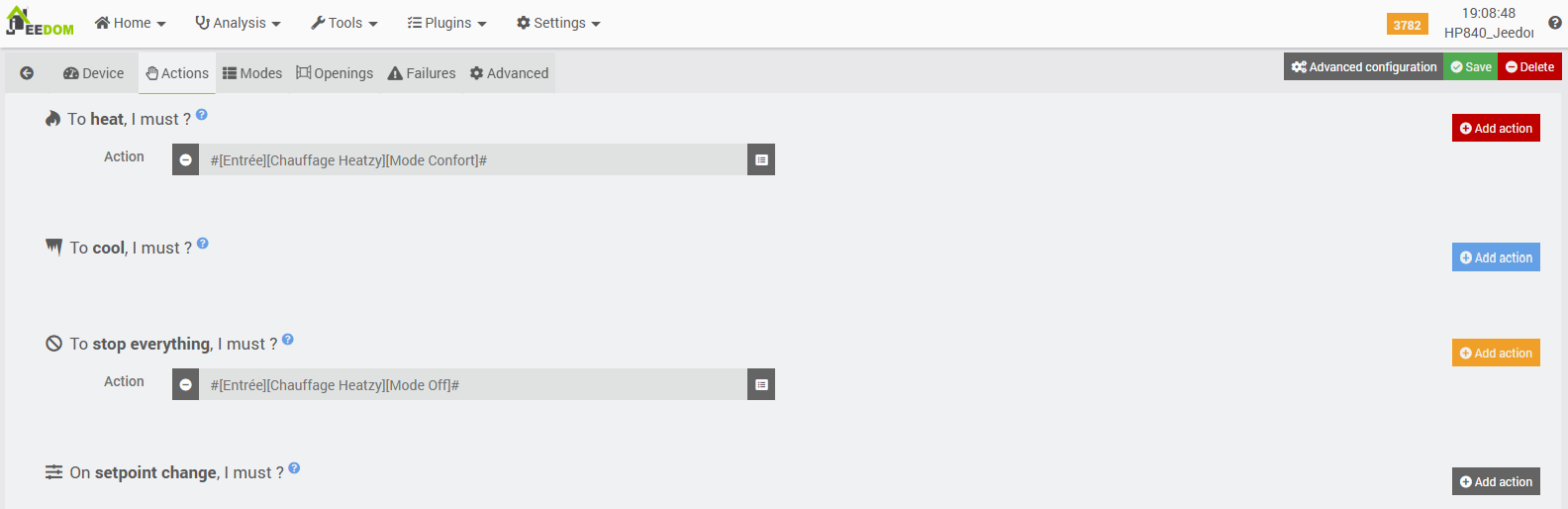Click help icon next to 'To cool'
This screenshot has height=509, width=1568.
pos(203,244)
